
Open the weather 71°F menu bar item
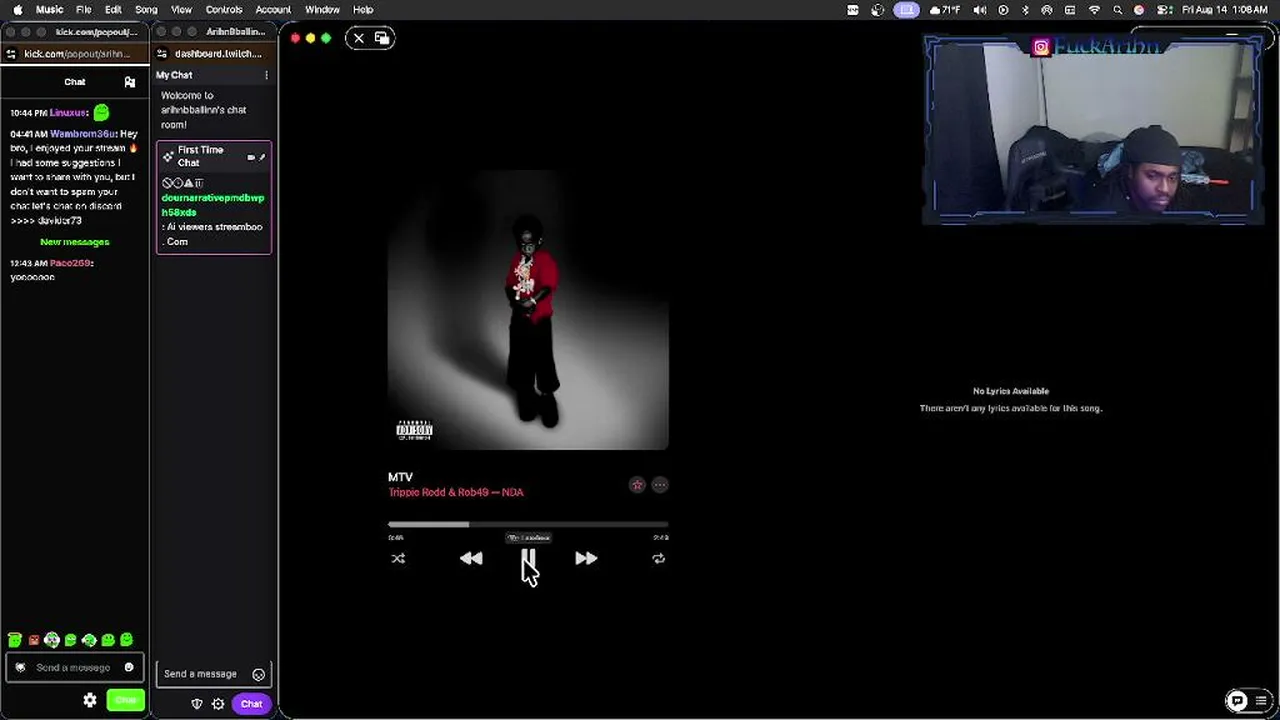(x=947, y=10)
